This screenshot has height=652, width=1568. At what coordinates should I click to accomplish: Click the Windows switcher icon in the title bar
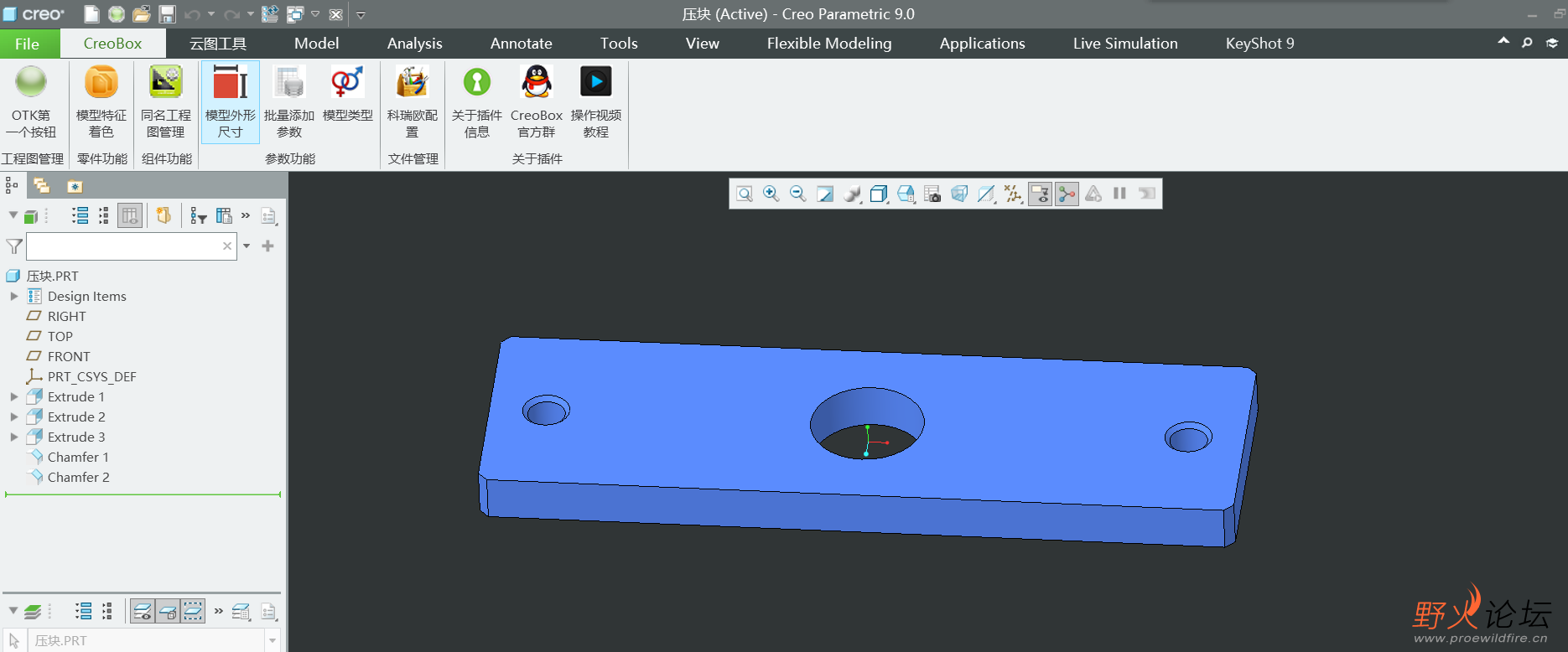click(295, 14)
